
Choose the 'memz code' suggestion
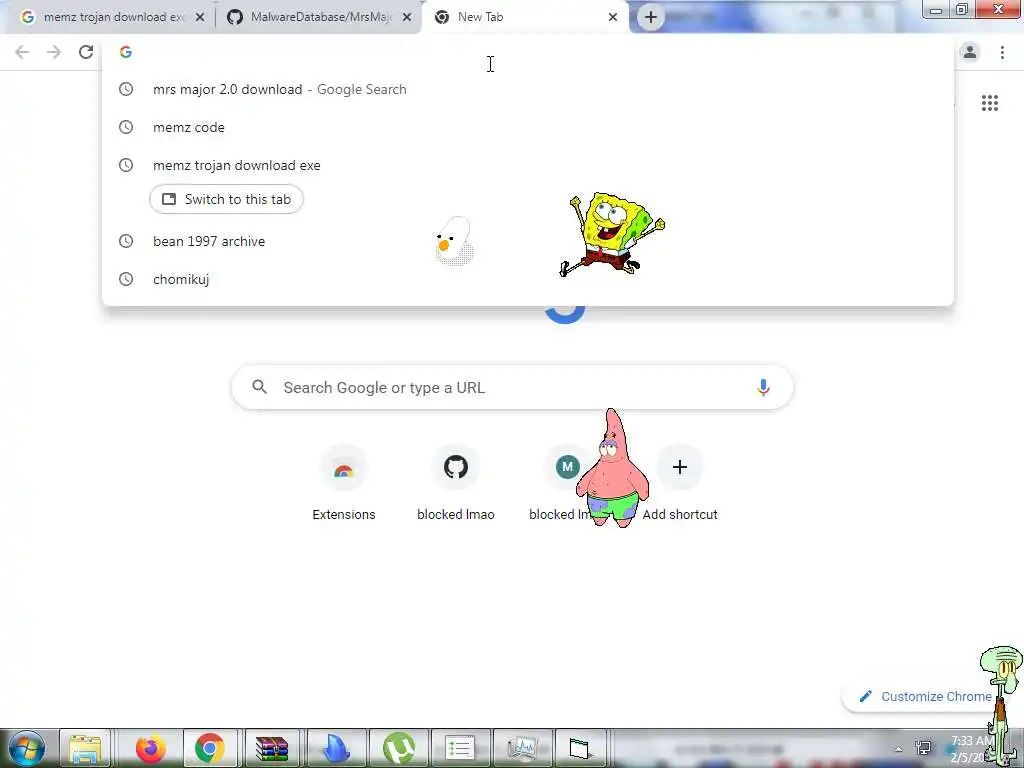coord(528,127)
